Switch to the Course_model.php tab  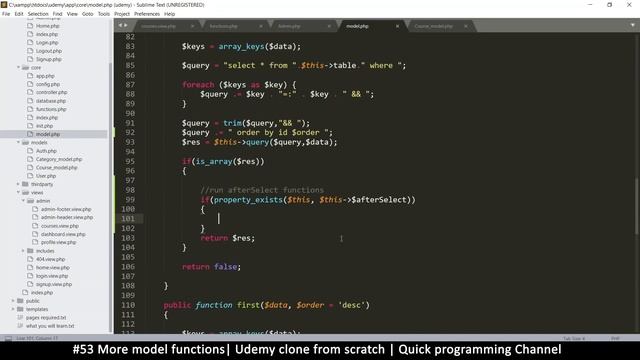[433, 26]
